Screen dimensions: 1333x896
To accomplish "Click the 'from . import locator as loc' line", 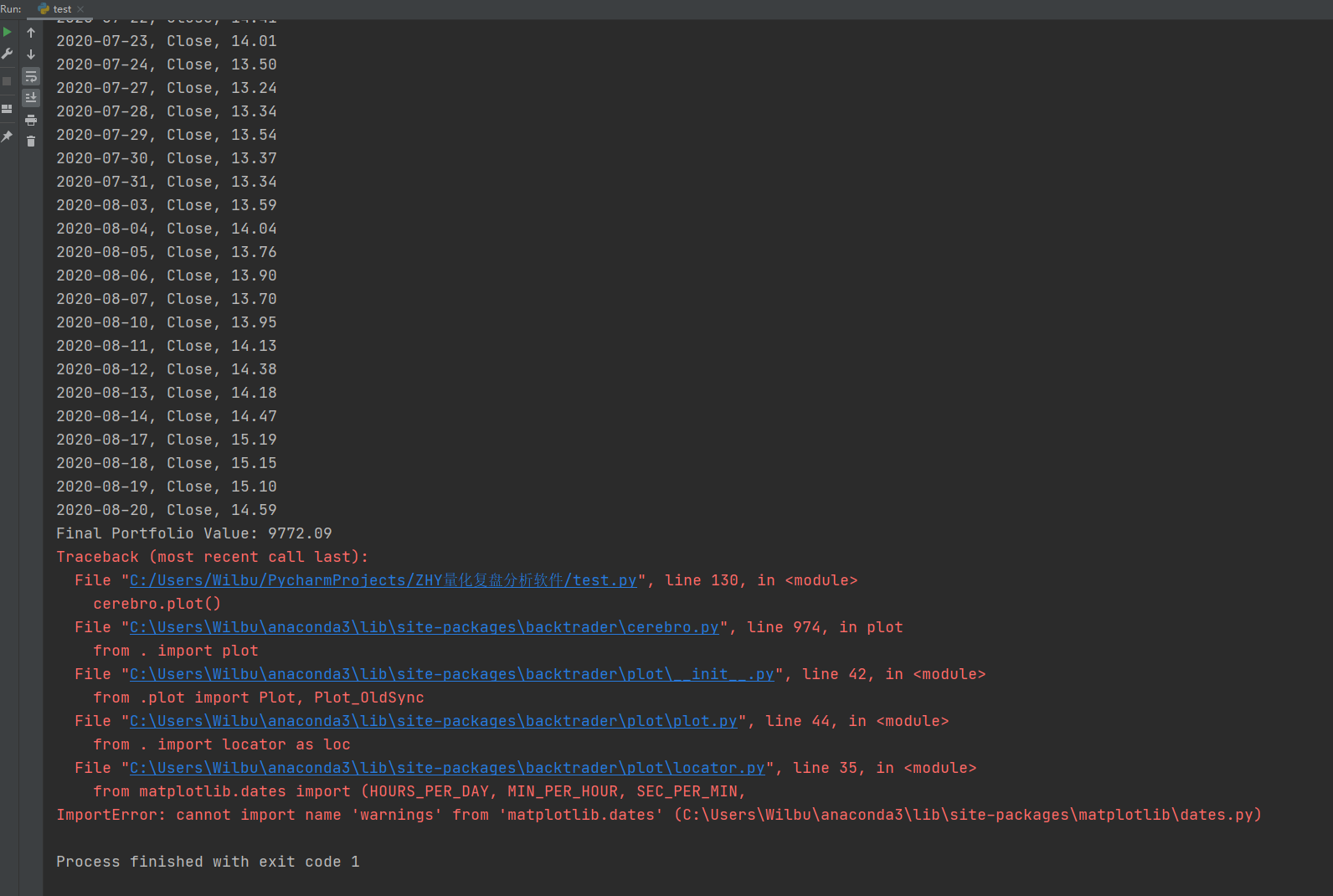I will (x=222, y=744).
